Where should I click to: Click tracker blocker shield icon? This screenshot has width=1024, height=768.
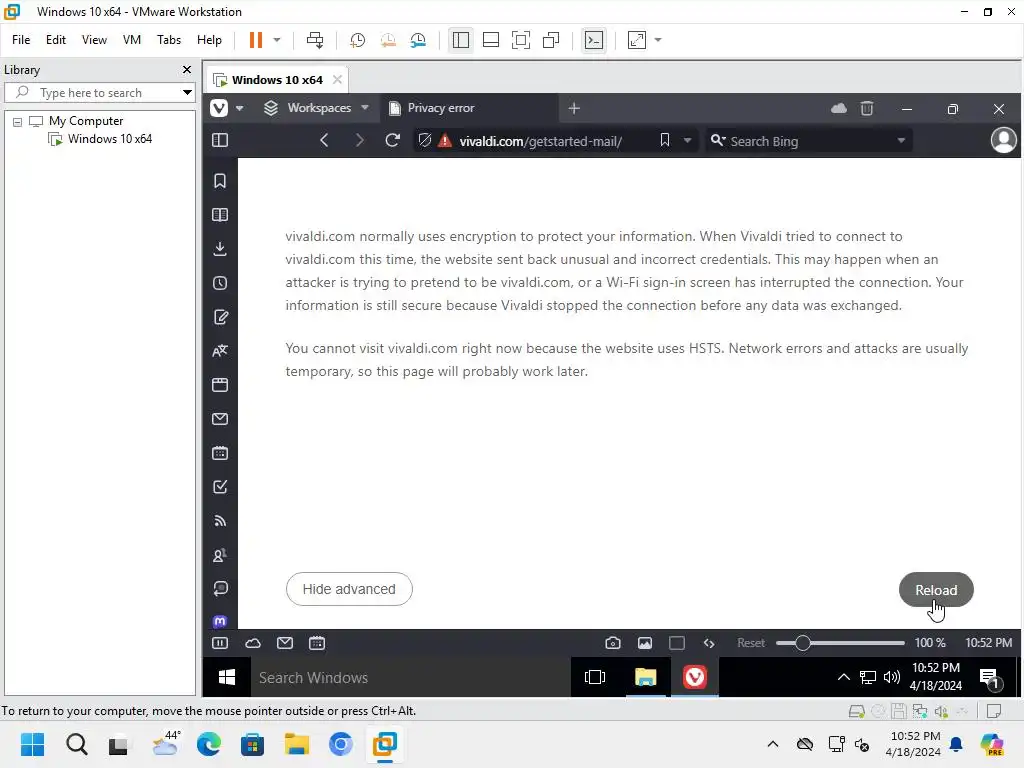pos(424,140)
